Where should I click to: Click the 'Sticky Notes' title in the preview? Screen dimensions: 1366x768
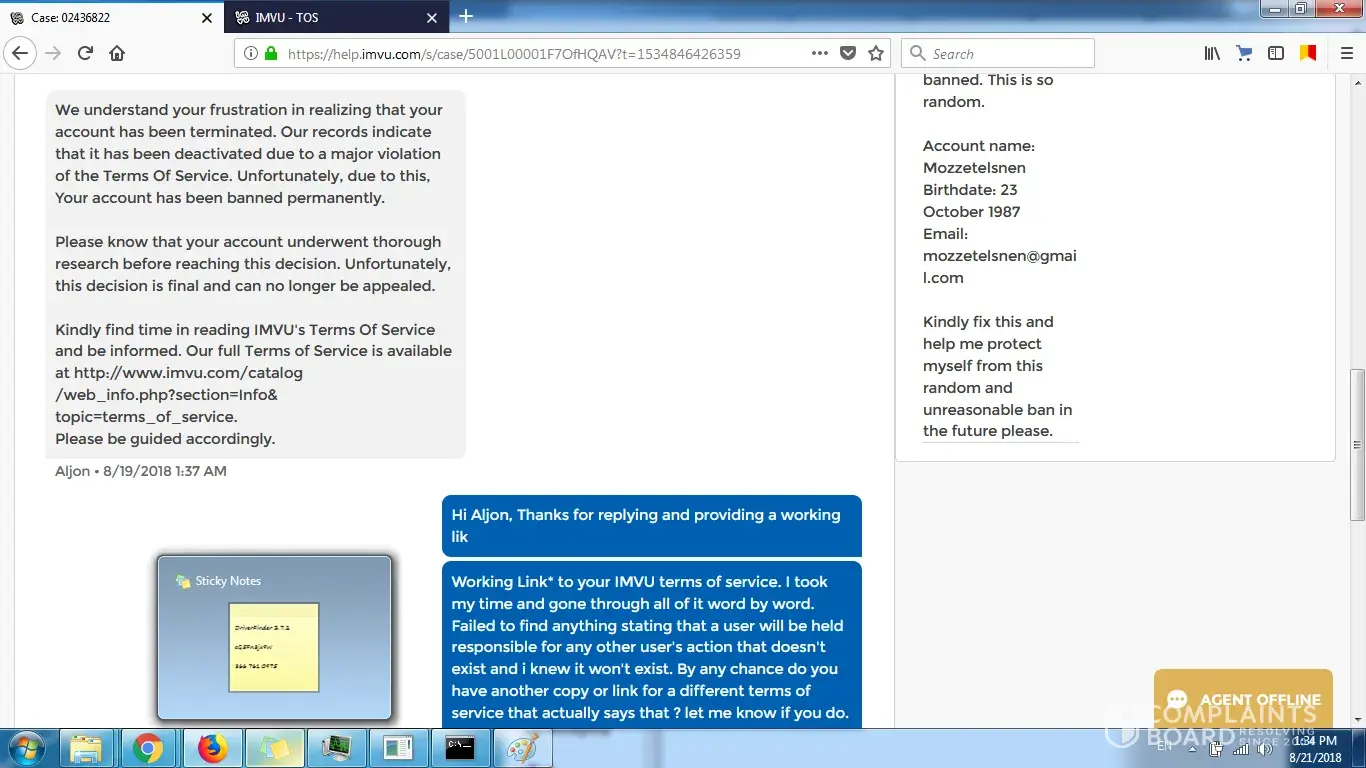[228, 581]
